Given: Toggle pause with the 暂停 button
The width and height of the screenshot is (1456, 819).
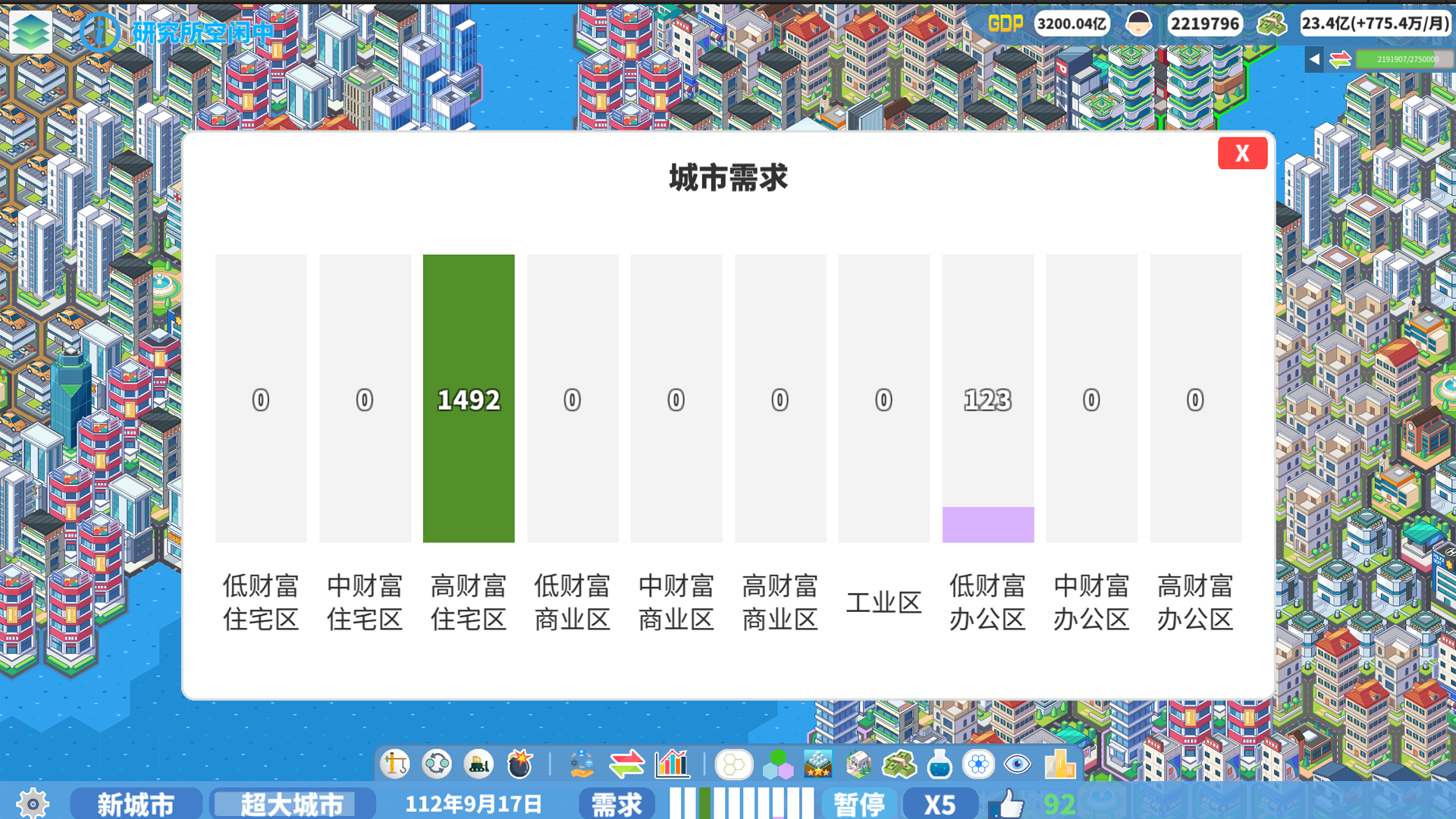Looking at the screenshot, I should pos(858,805).
